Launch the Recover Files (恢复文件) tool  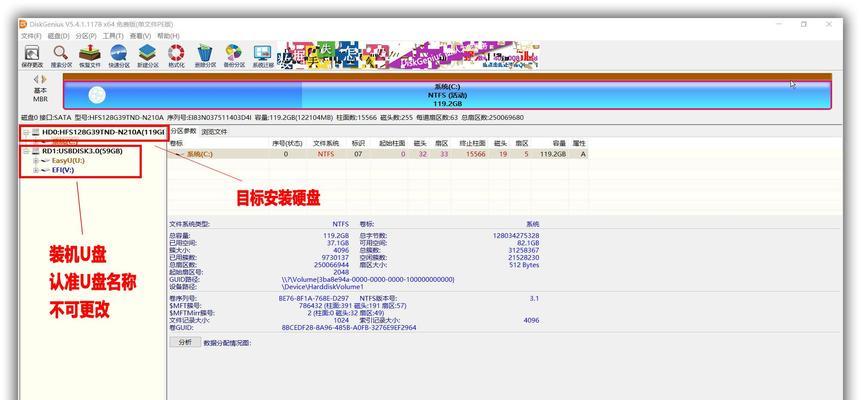[x=90, y=56]
